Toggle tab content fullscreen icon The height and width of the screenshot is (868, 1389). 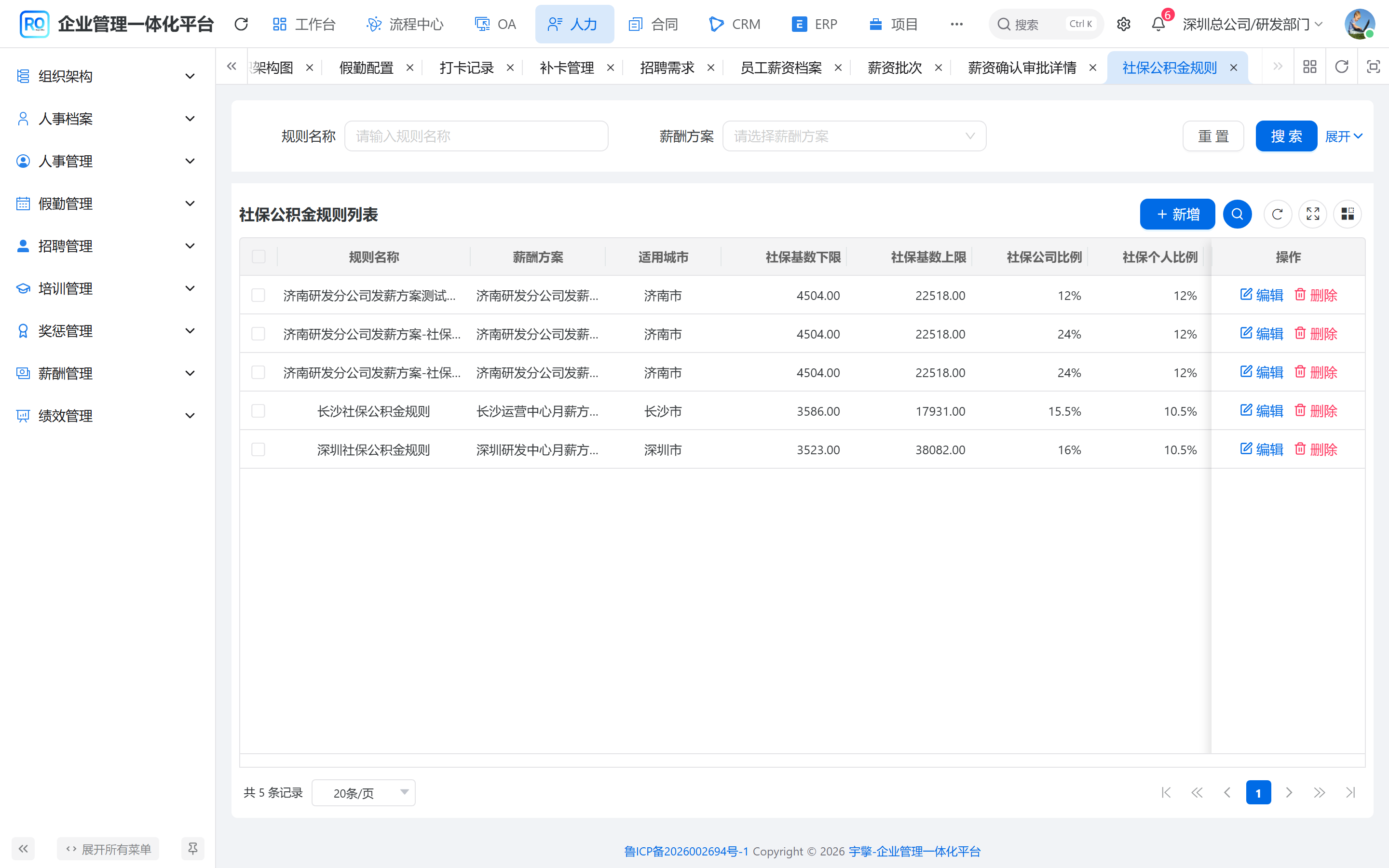pyautogui.click(x=1373, y=67)
